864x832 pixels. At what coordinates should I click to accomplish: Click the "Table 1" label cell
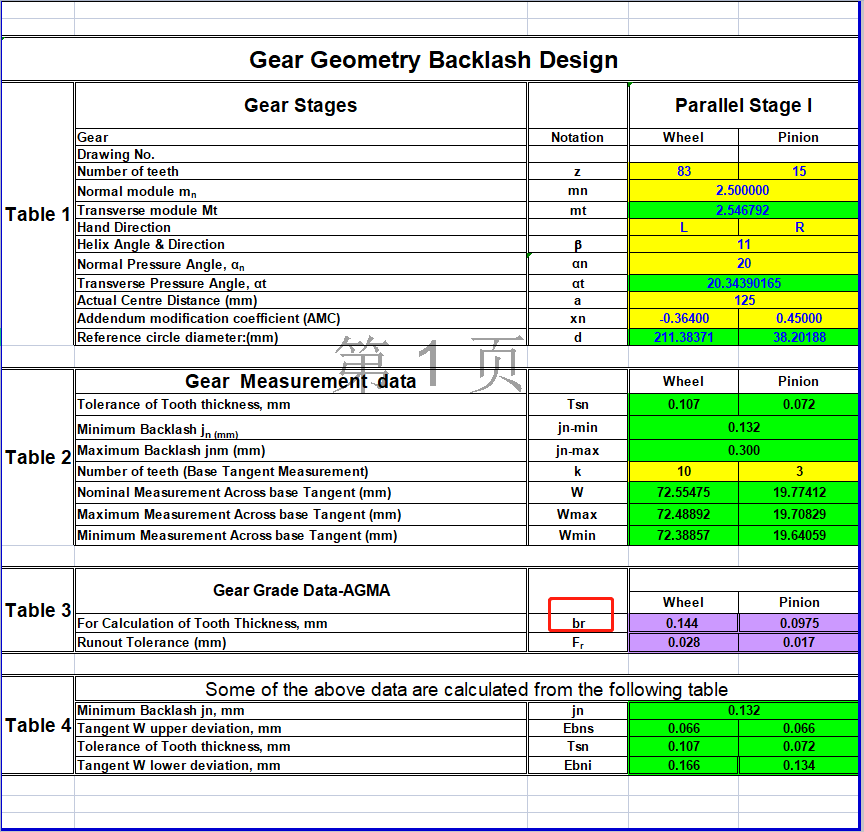37,214
